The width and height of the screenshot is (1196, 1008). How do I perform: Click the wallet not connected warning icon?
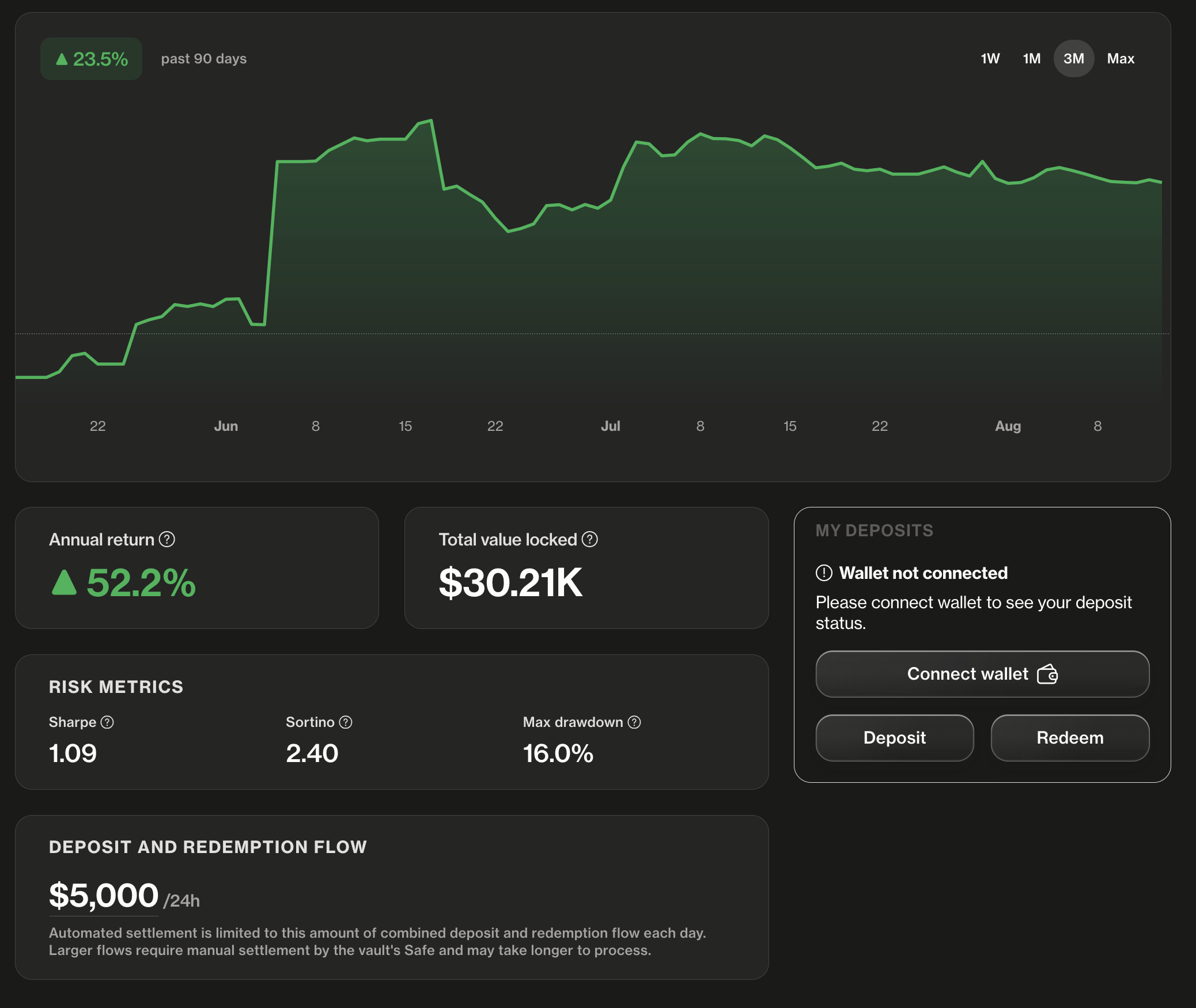click(824, 573)
